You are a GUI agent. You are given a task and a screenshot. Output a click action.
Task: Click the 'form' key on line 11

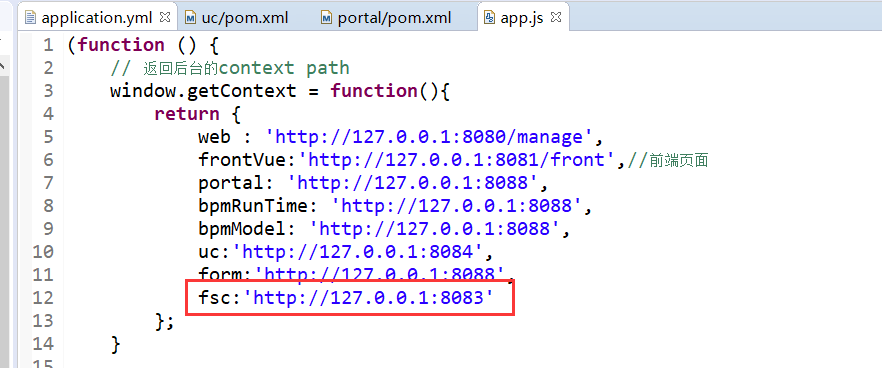(220, 275)
